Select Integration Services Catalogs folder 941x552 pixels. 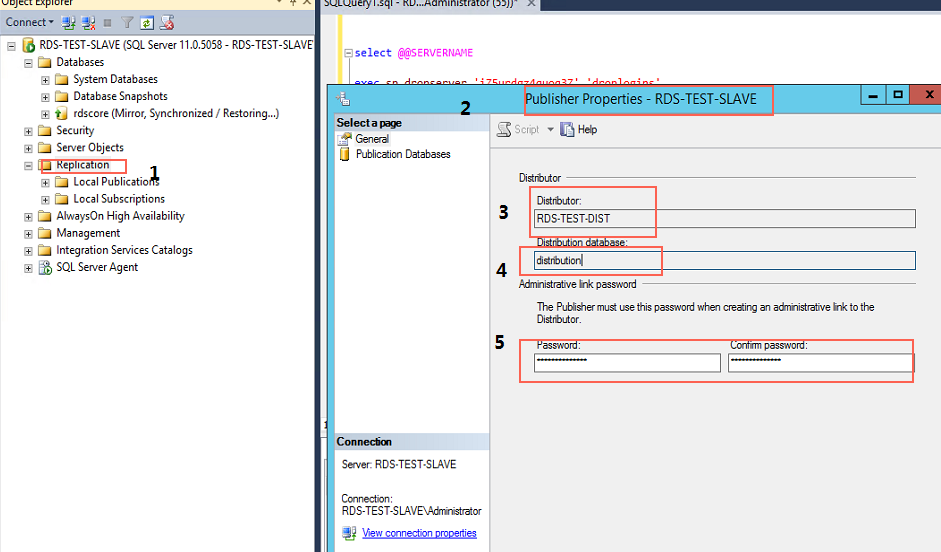(x=124, y=250)
